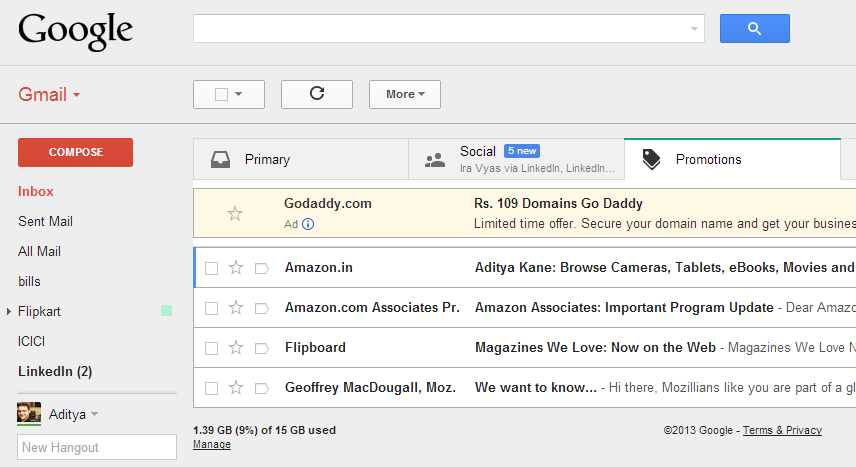The height and width of the screenshot is (467, 856).
Task: Refresh the inbox with the reload icon
Action: pos(317,94)
